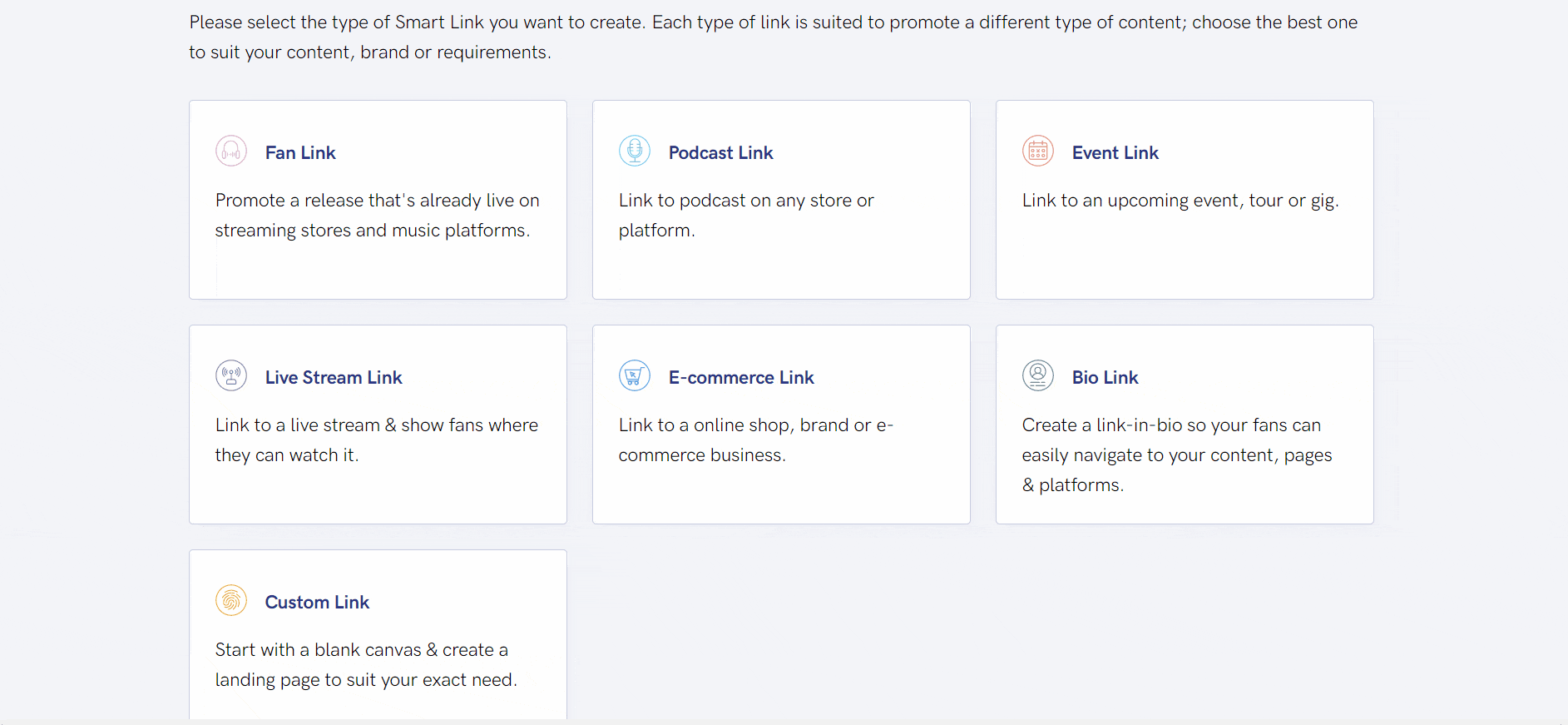
Task: Click the Podcast Link microphone icon
Action: click(635, 151)
